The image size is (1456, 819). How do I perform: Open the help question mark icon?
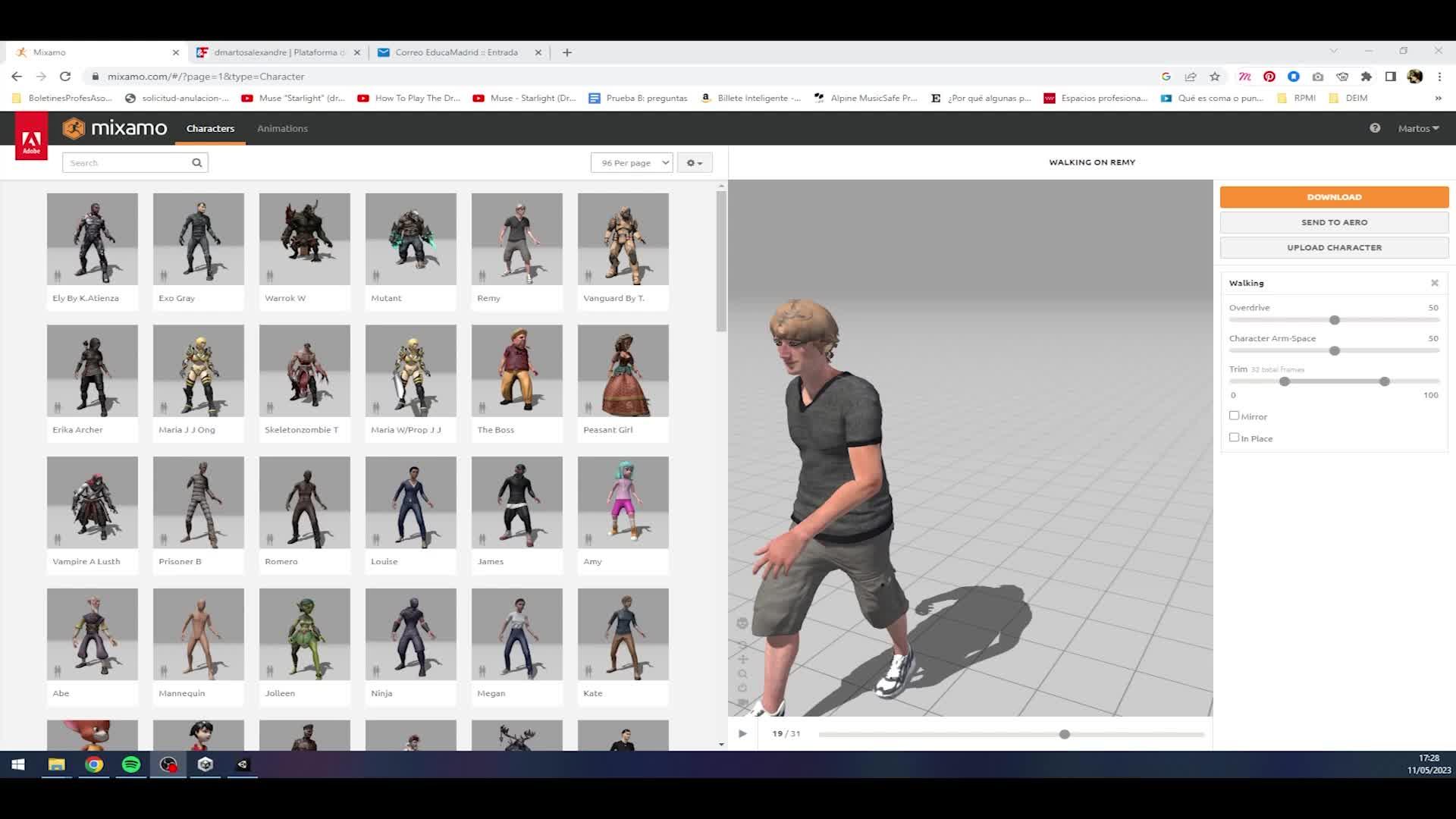pos(1375,128)
